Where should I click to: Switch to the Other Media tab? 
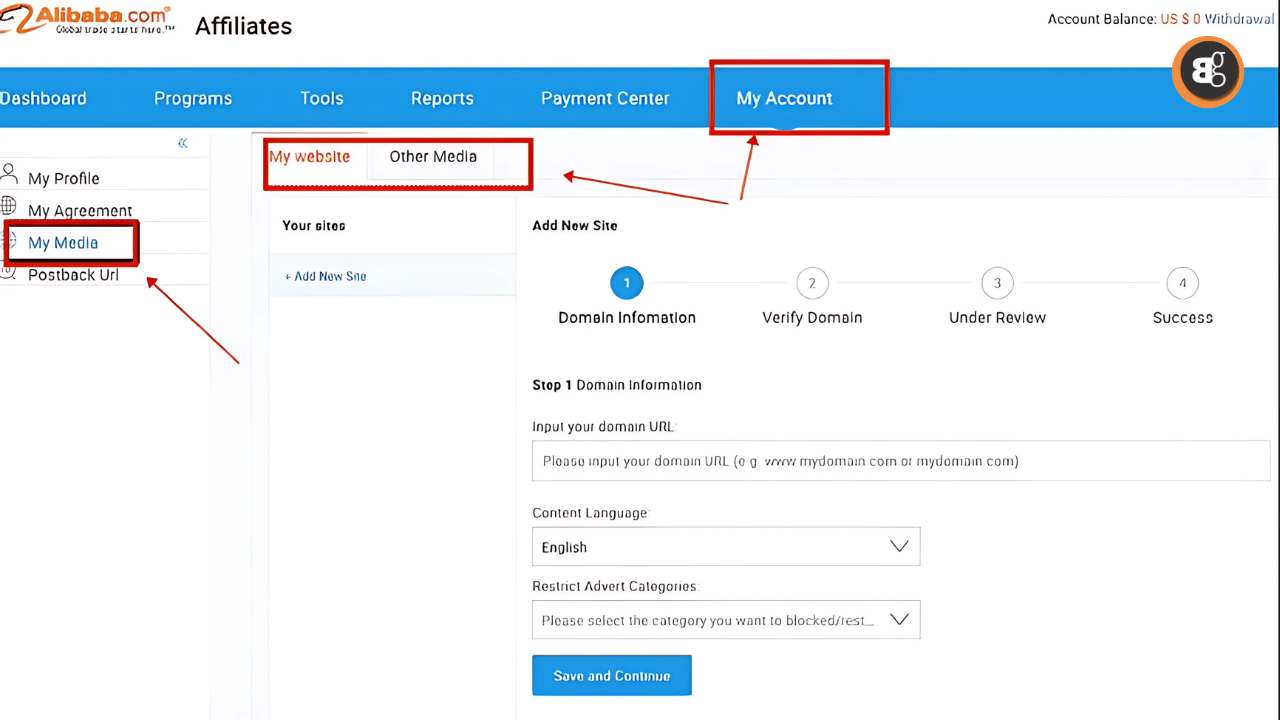(433, 157)
